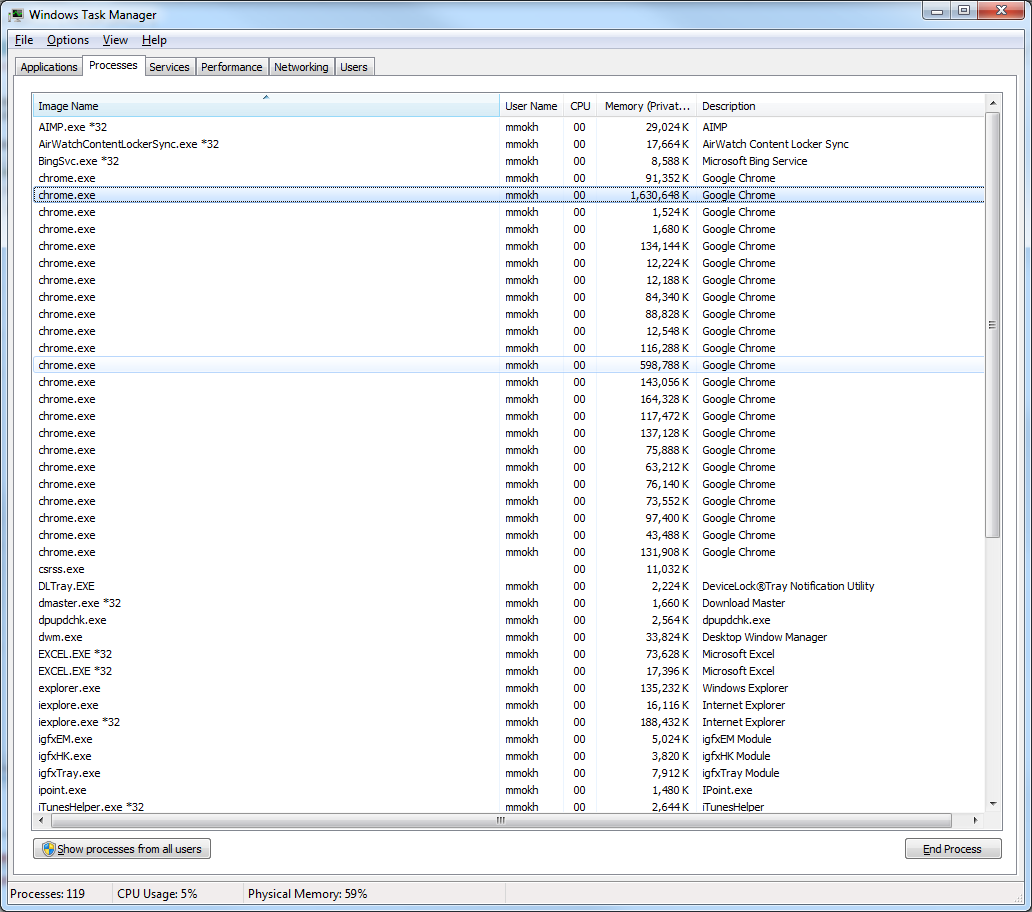Select the explorer.exe process
The width and height of the screenshot is (1032, 912).
click(509, 688)
